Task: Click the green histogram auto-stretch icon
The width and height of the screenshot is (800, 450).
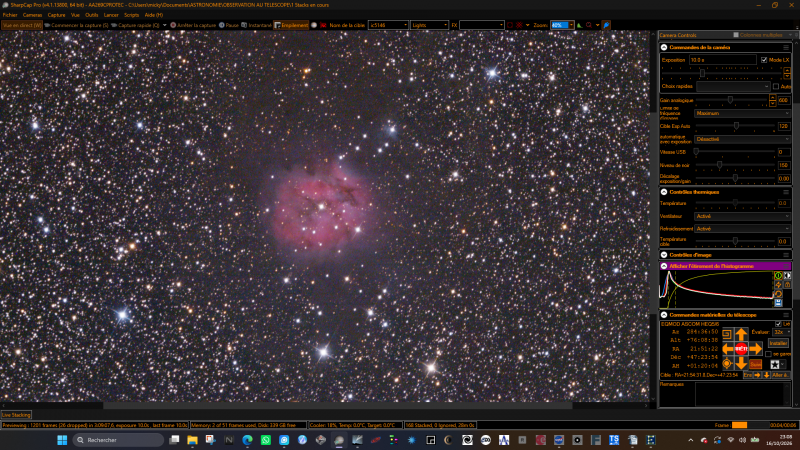Action: 778,276
